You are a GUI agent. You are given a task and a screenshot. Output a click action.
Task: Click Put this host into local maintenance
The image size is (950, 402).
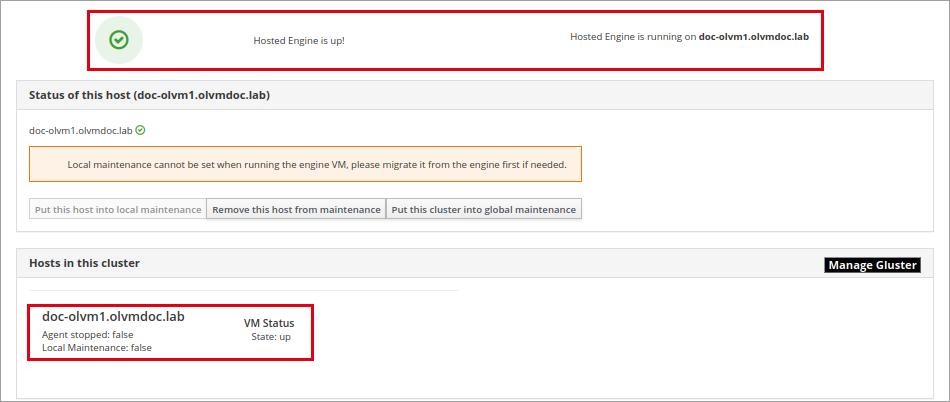(x=118, y=209)
